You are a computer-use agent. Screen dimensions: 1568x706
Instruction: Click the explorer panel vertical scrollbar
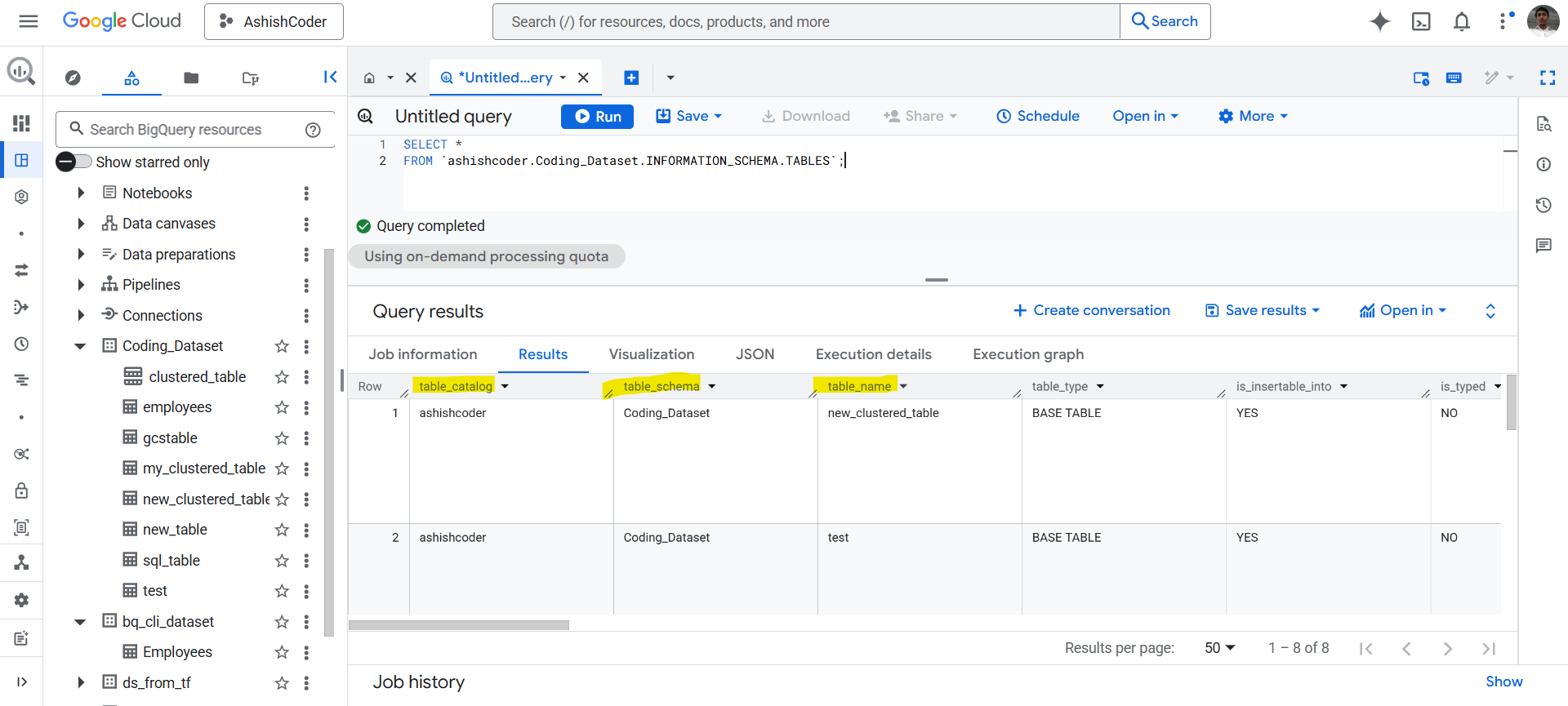pos(329,442)
